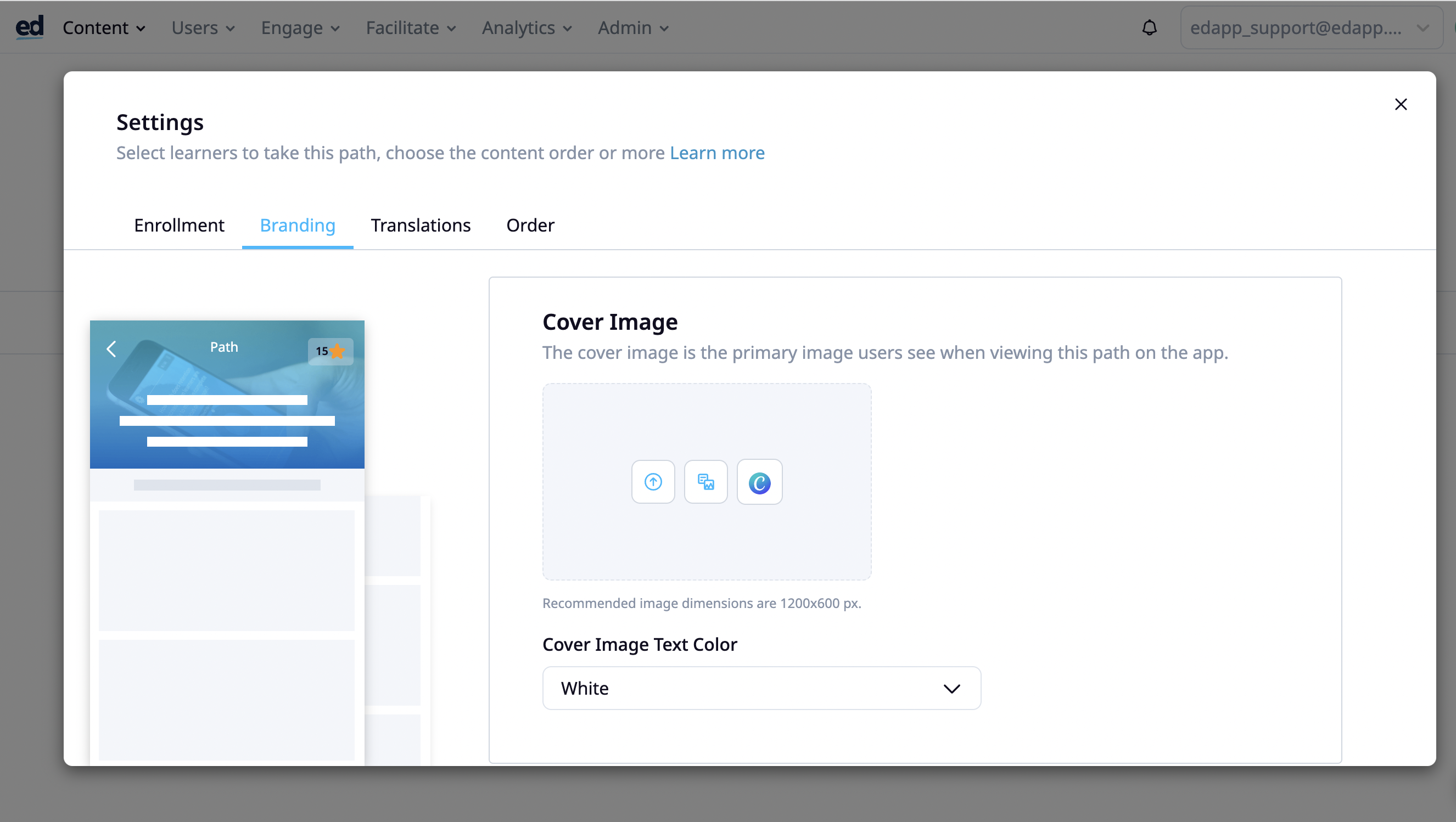
Task: Expand the Cover Image Text Color dropdown
Action: pos(761,688)
